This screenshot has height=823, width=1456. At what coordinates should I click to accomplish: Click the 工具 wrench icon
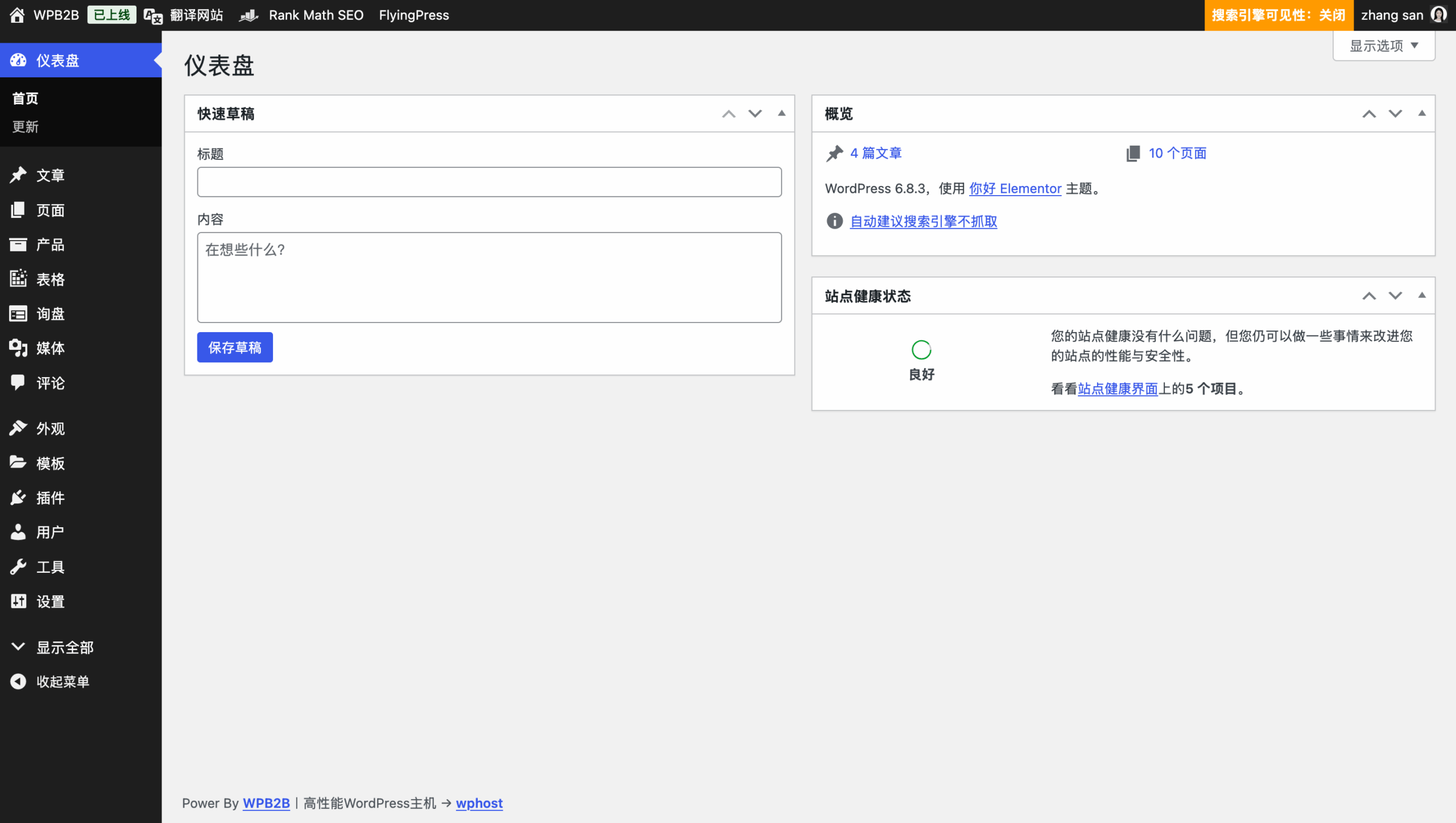[x=18, y=566]
